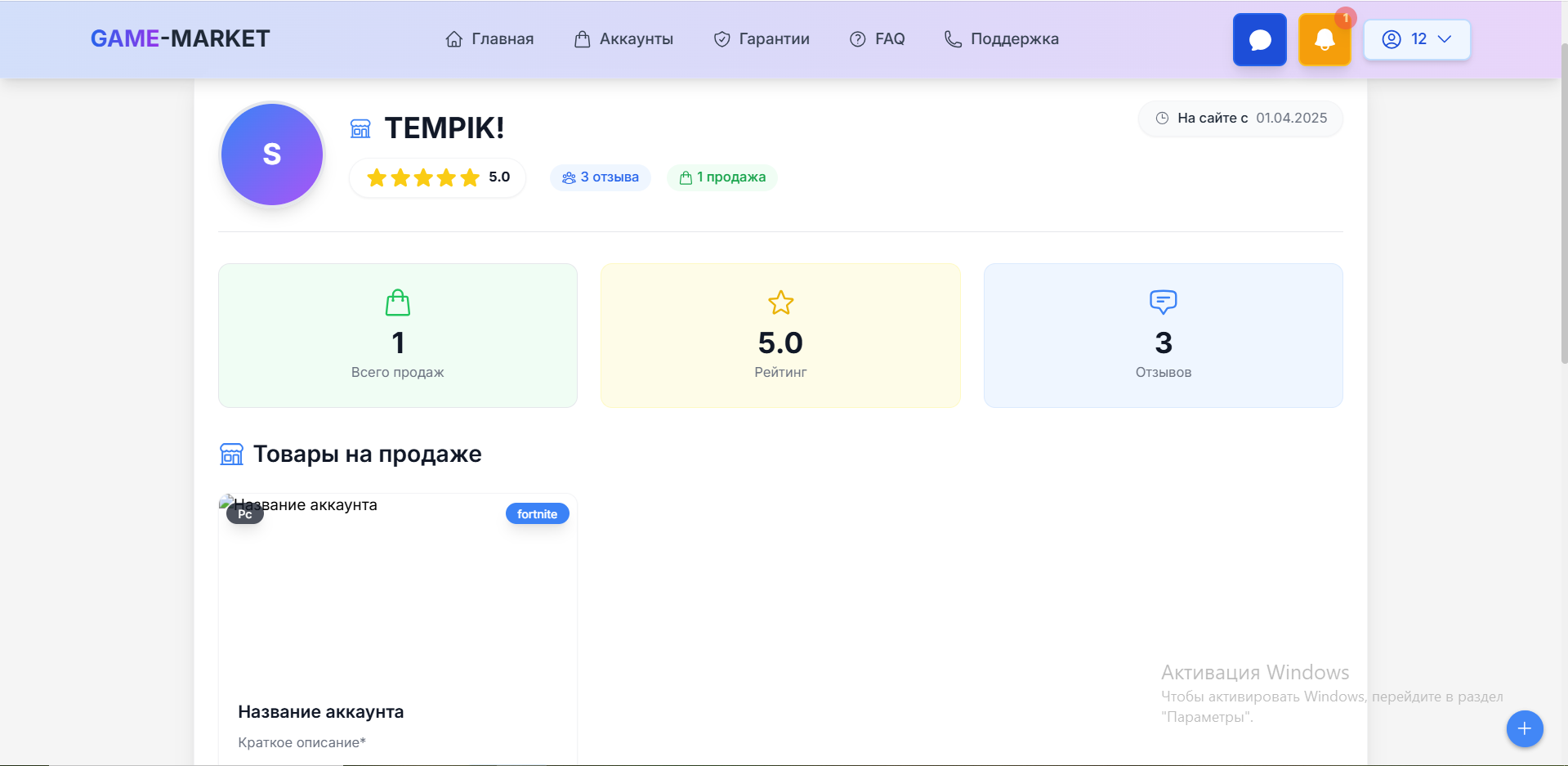Screen dimensions: 1568x766
Task: Click the comment icon in Отзывов card
Action: (x=1164, y=302)
